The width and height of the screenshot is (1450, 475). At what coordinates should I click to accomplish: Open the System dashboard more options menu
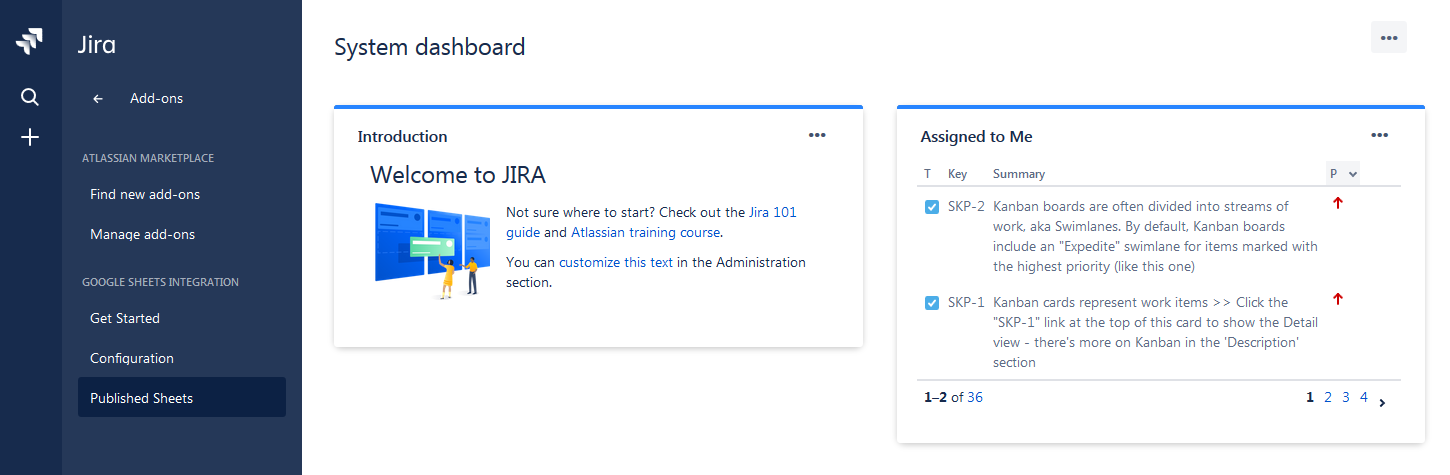tap(1388, 37)
